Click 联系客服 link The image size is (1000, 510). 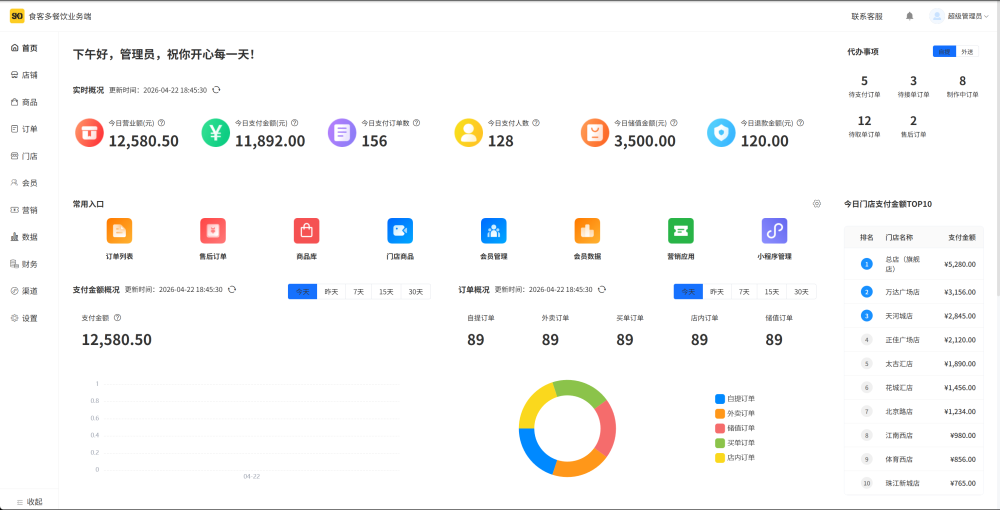[867, 17]
